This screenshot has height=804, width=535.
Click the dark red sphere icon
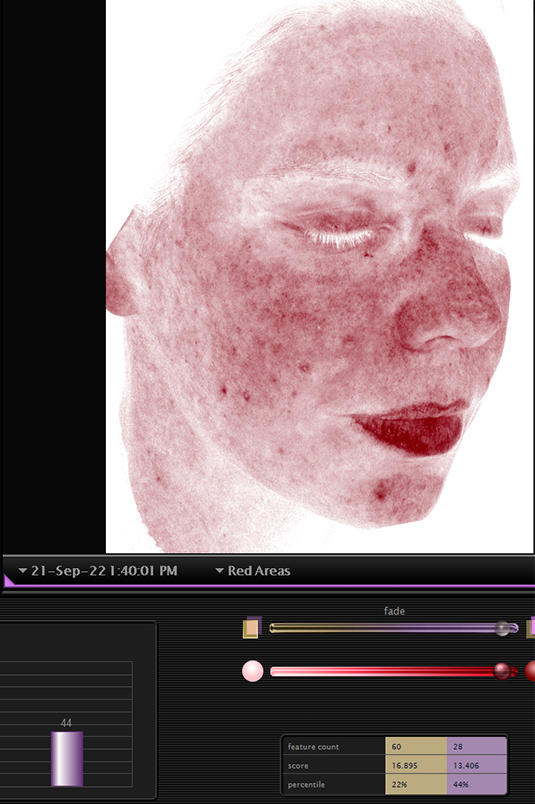[x=530, y=671]
